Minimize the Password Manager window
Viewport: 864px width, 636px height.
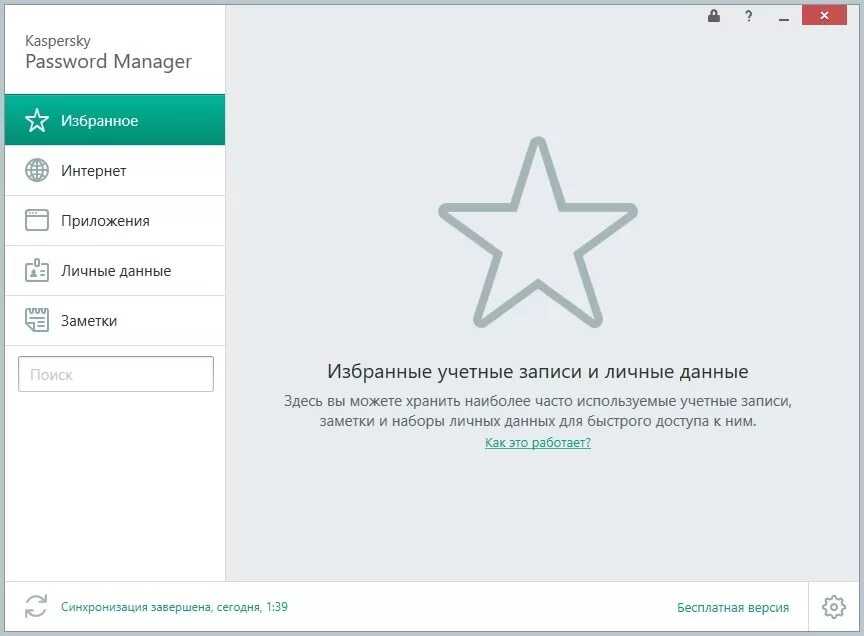pos(784,17)
